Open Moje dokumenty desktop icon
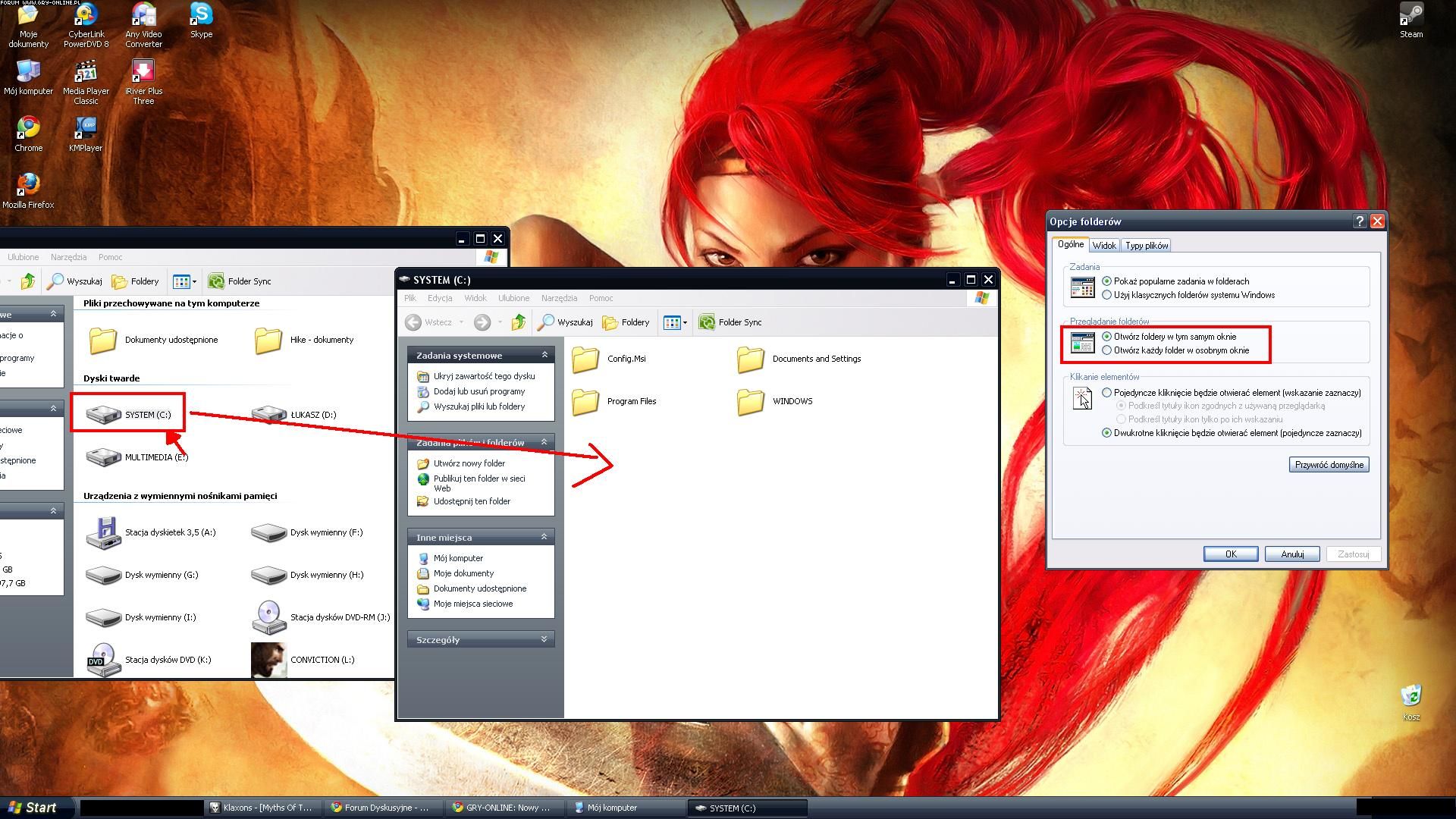 [28, 25]
